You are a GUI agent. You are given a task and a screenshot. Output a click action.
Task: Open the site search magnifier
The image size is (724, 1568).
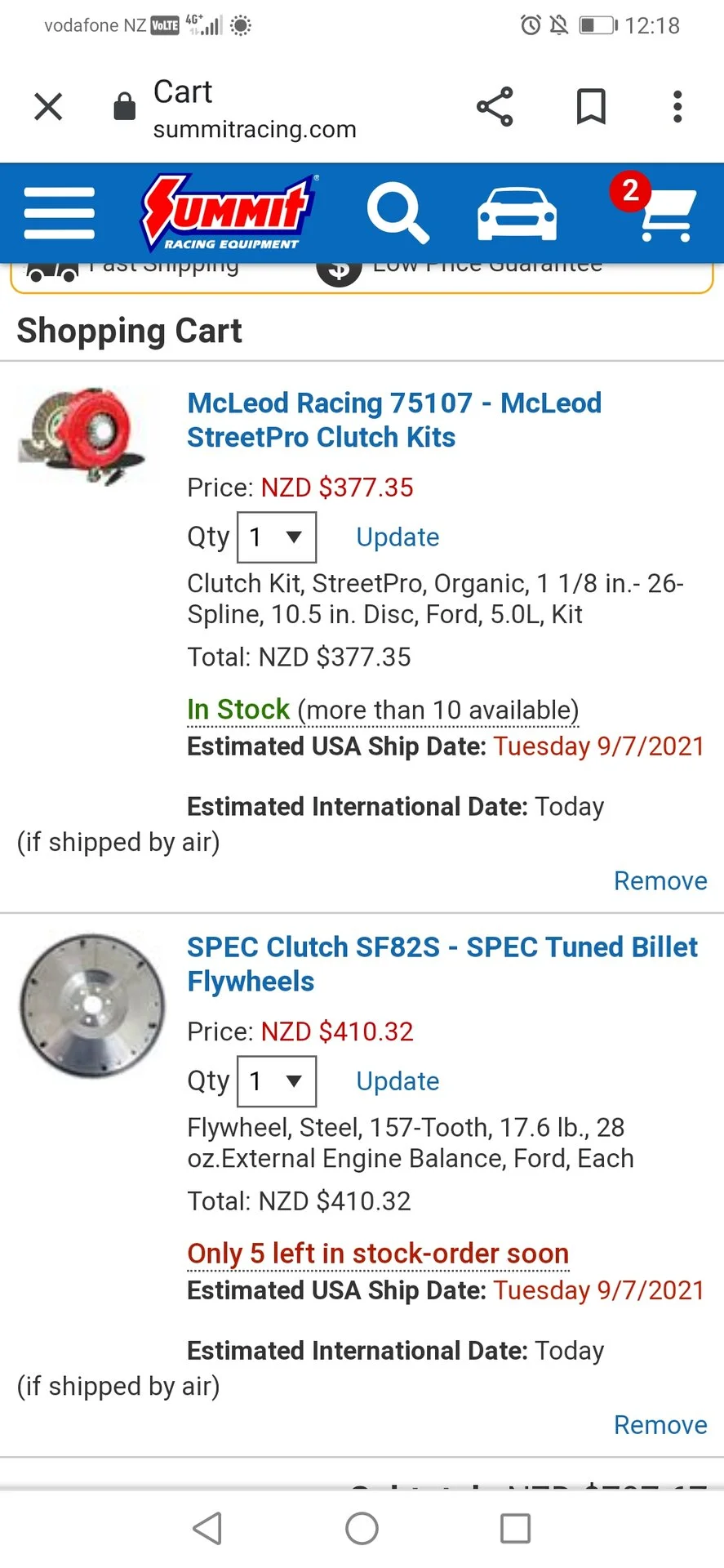click(398, 213)
